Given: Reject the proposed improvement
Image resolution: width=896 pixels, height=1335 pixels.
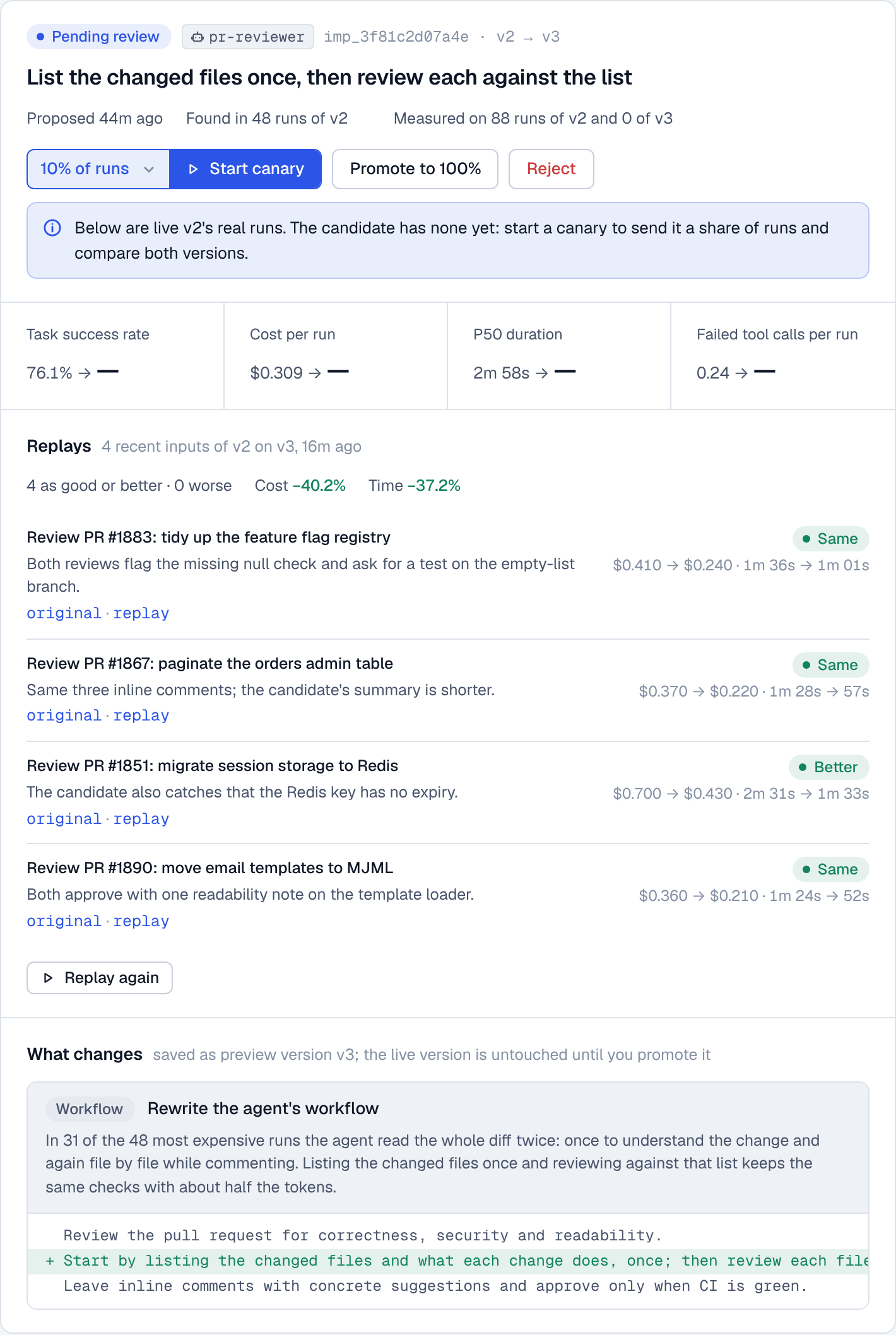Looking at the screenshot, I should pos(551,169).
